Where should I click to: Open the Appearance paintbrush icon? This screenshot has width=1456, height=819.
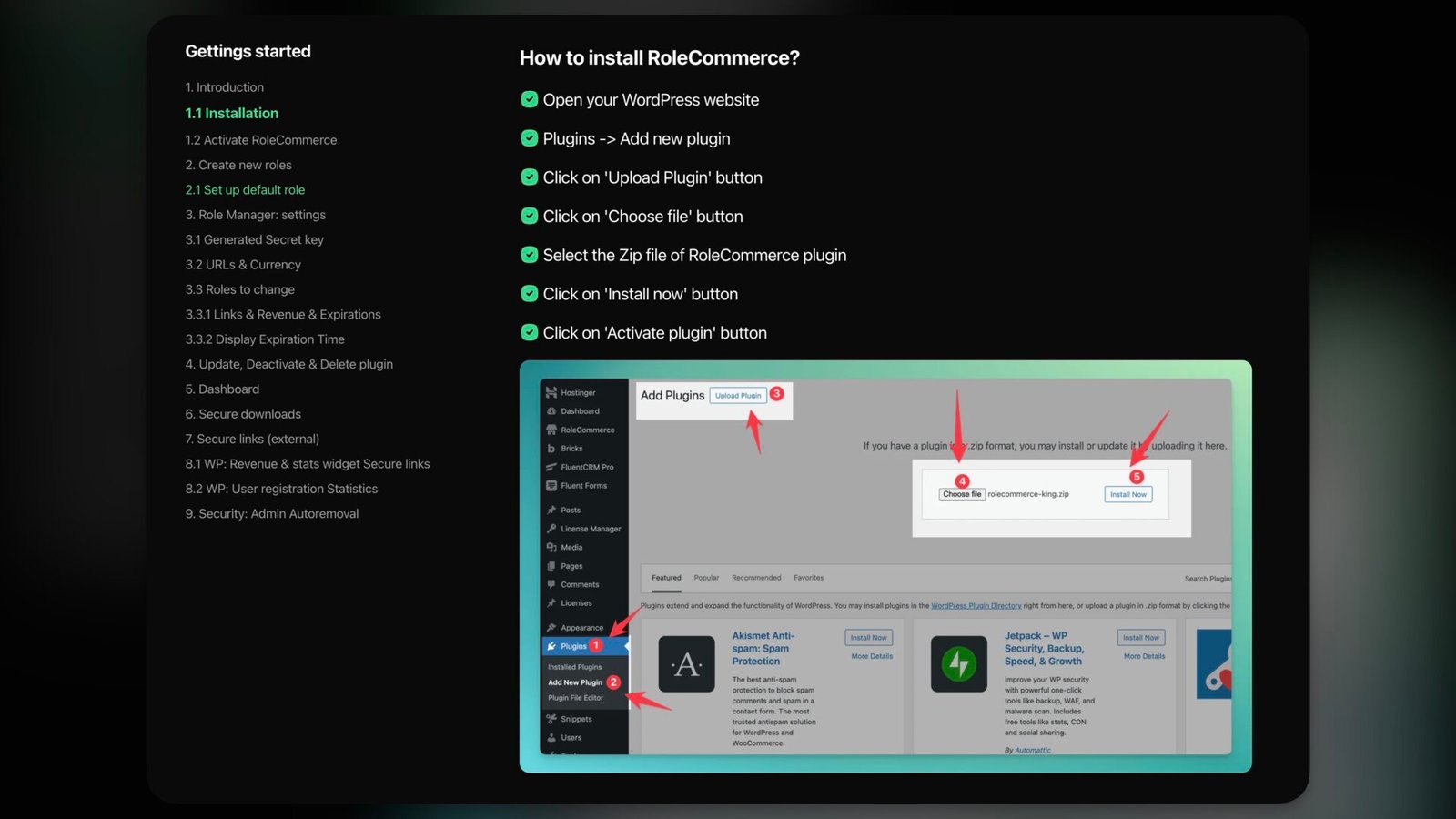click(552, 627)
